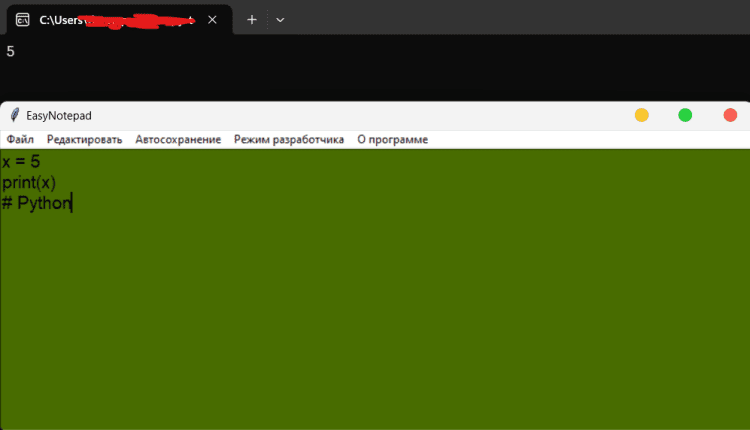Click the 'x = 5' line in editor
The height and width of the screenshot is (430, 750).
[x=21, y=162]
